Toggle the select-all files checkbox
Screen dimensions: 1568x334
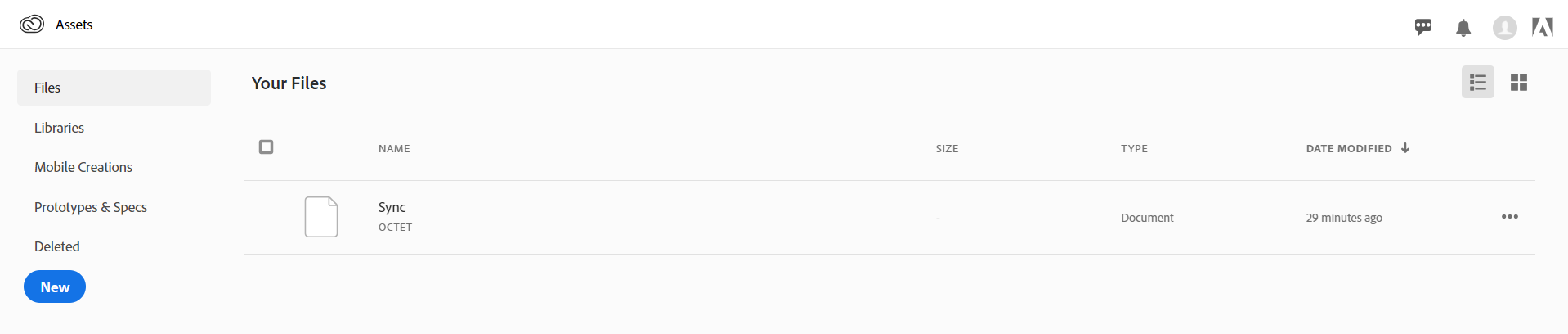click(266, 147)
